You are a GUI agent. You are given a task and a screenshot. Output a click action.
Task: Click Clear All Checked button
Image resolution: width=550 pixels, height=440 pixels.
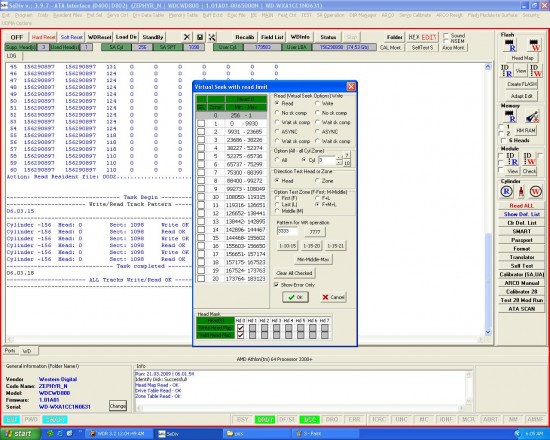[294, 273]
